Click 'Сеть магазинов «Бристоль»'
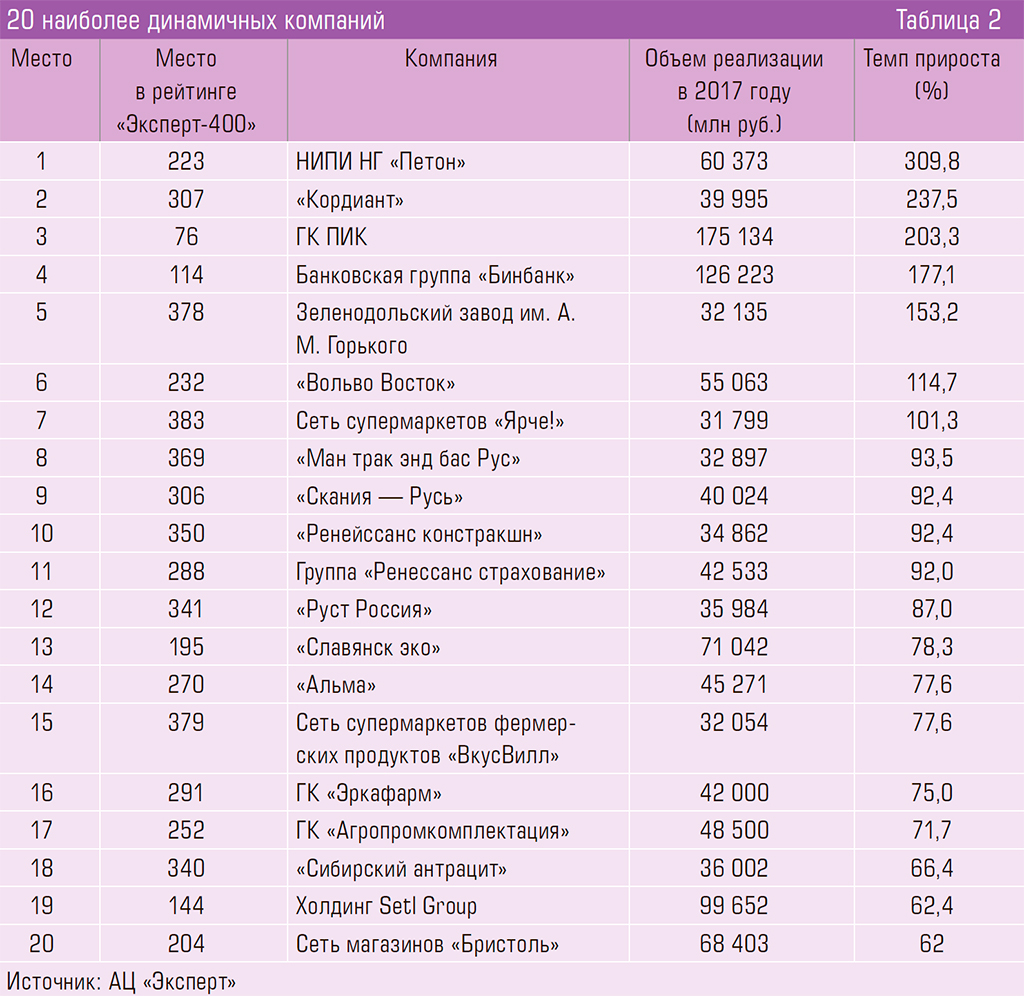Viewport: 1024px width, 996px height. 427,944
